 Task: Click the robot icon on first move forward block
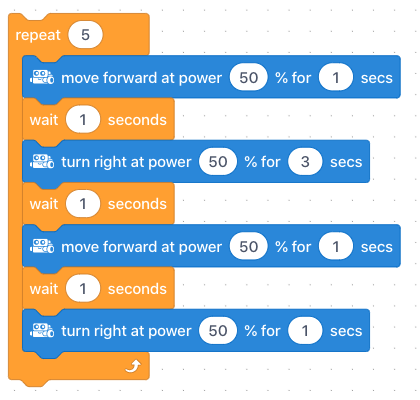click(x=42, y=77)
